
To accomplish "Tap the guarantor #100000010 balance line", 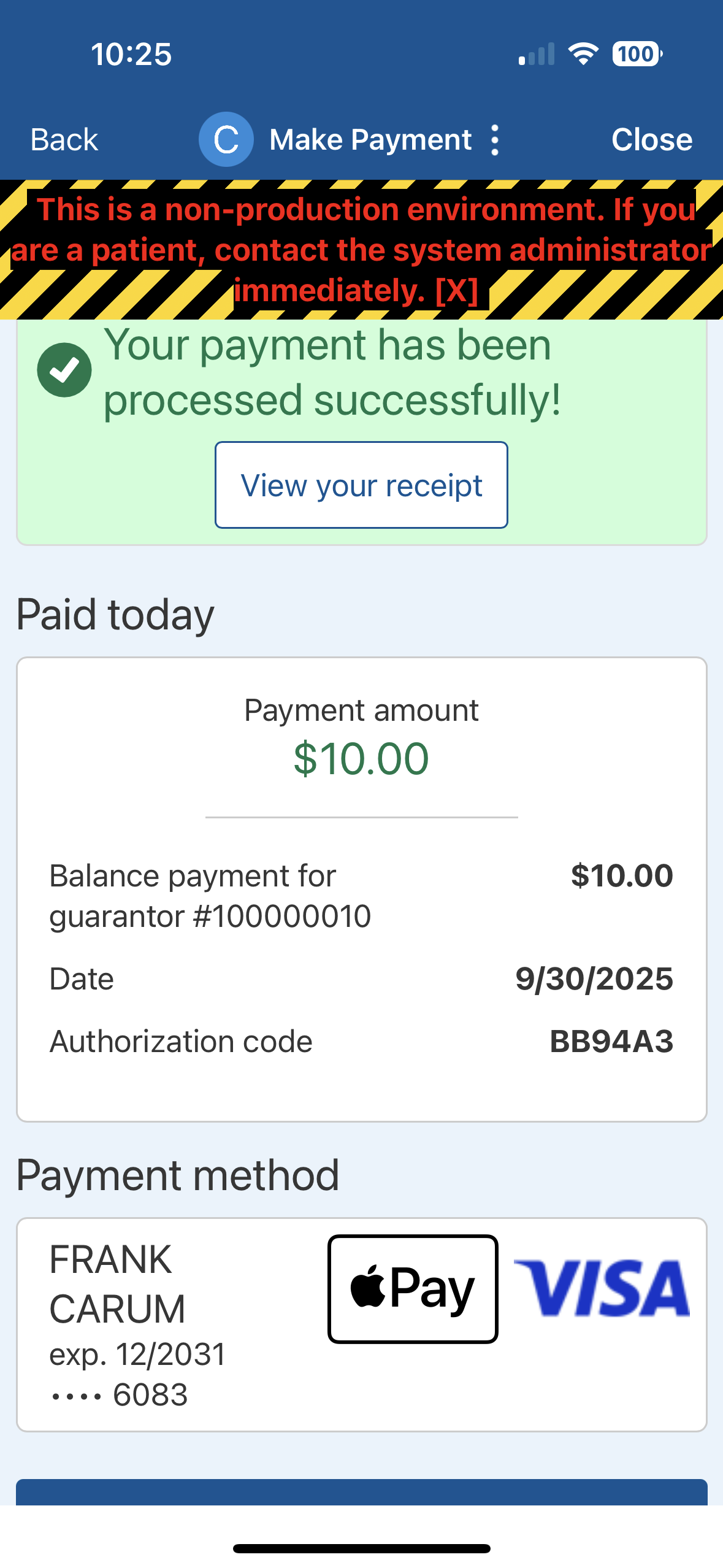I will tap(210, 896).
